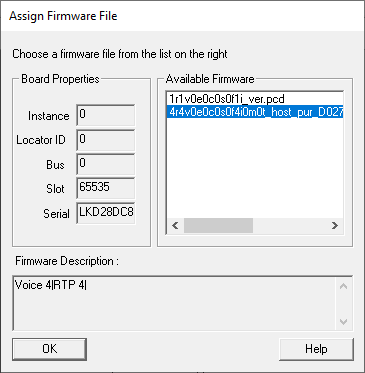This screenshot has height=373, width=365.
Task: Click the up arrow of description scrollbar
Action: [343, 286]
